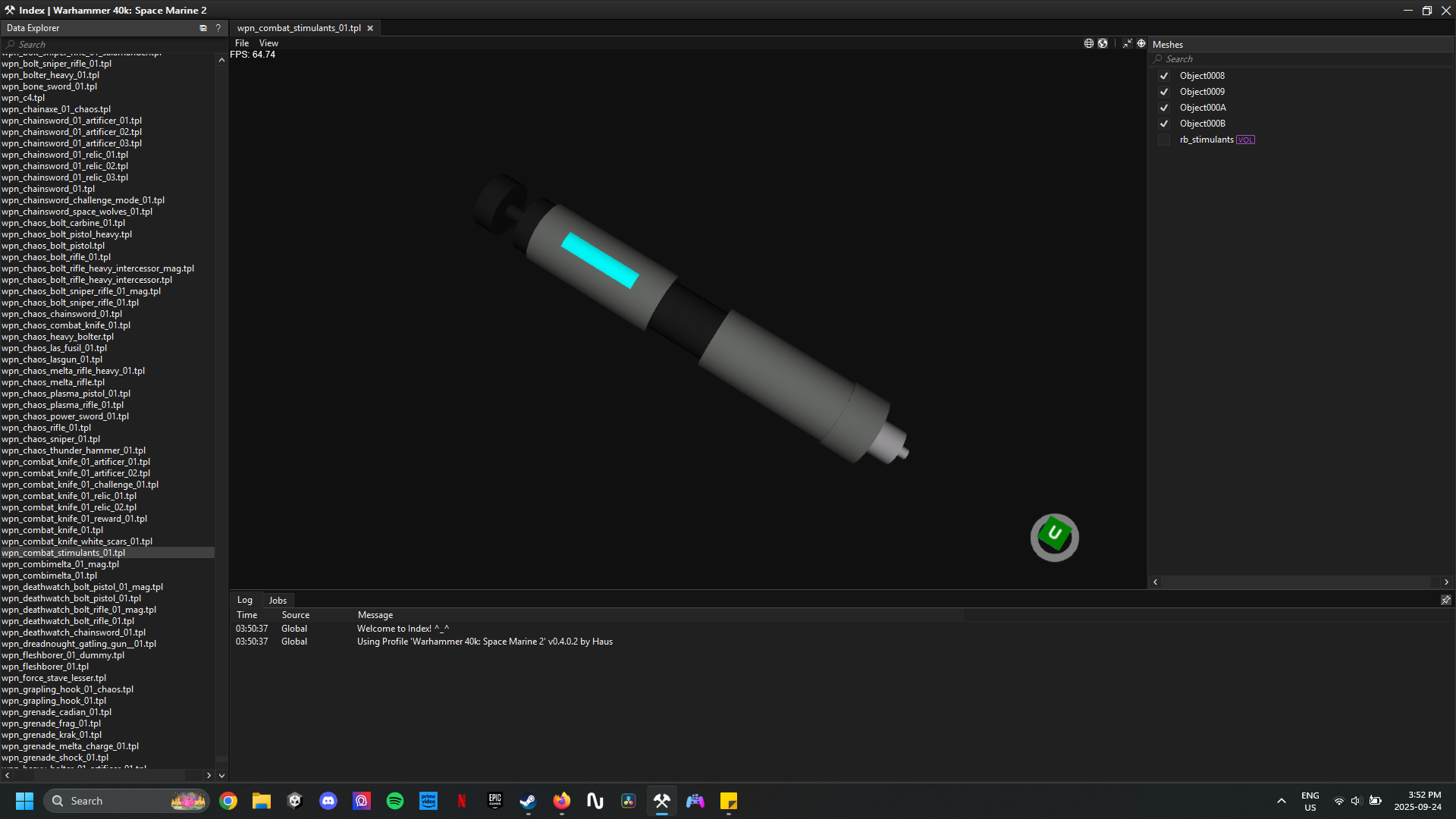1456x819 pixels.
Task: Click the pin icon on the log panel
Action: click(x=1445, y=600)
